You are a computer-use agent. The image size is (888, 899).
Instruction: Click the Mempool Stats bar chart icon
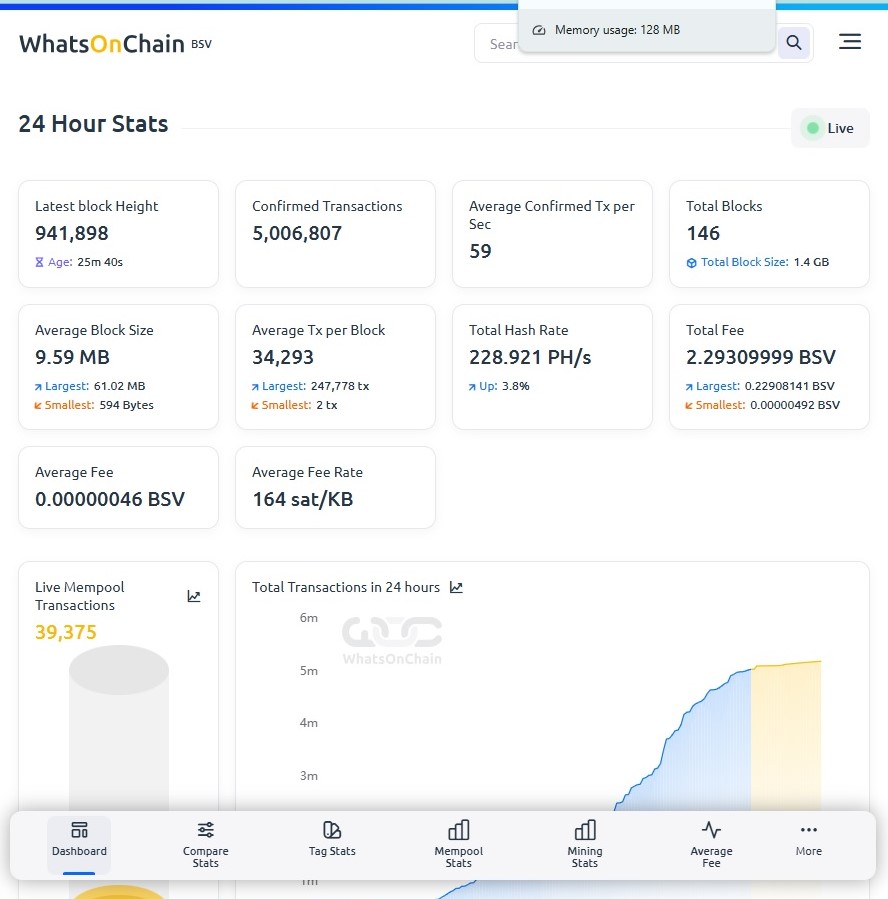pyautogui.click(x=459, y=830)
